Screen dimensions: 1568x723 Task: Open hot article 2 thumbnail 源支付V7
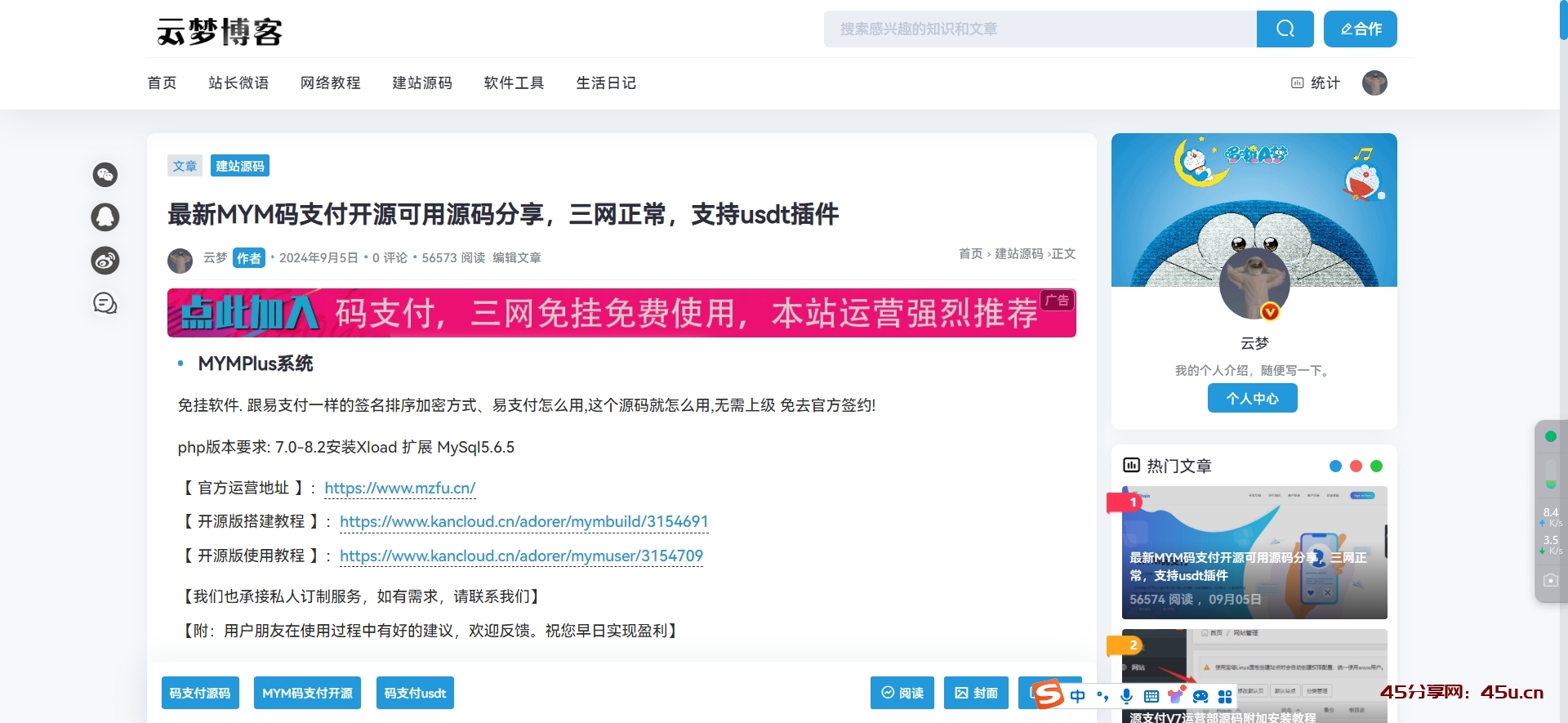coord(1254,676)
